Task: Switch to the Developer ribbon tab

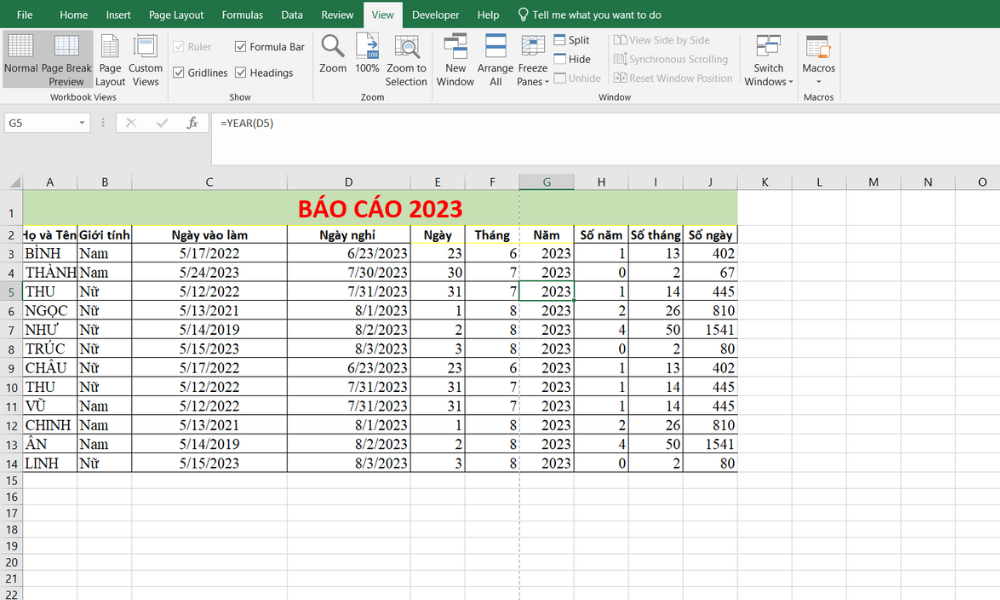Action: pos(435,15)
